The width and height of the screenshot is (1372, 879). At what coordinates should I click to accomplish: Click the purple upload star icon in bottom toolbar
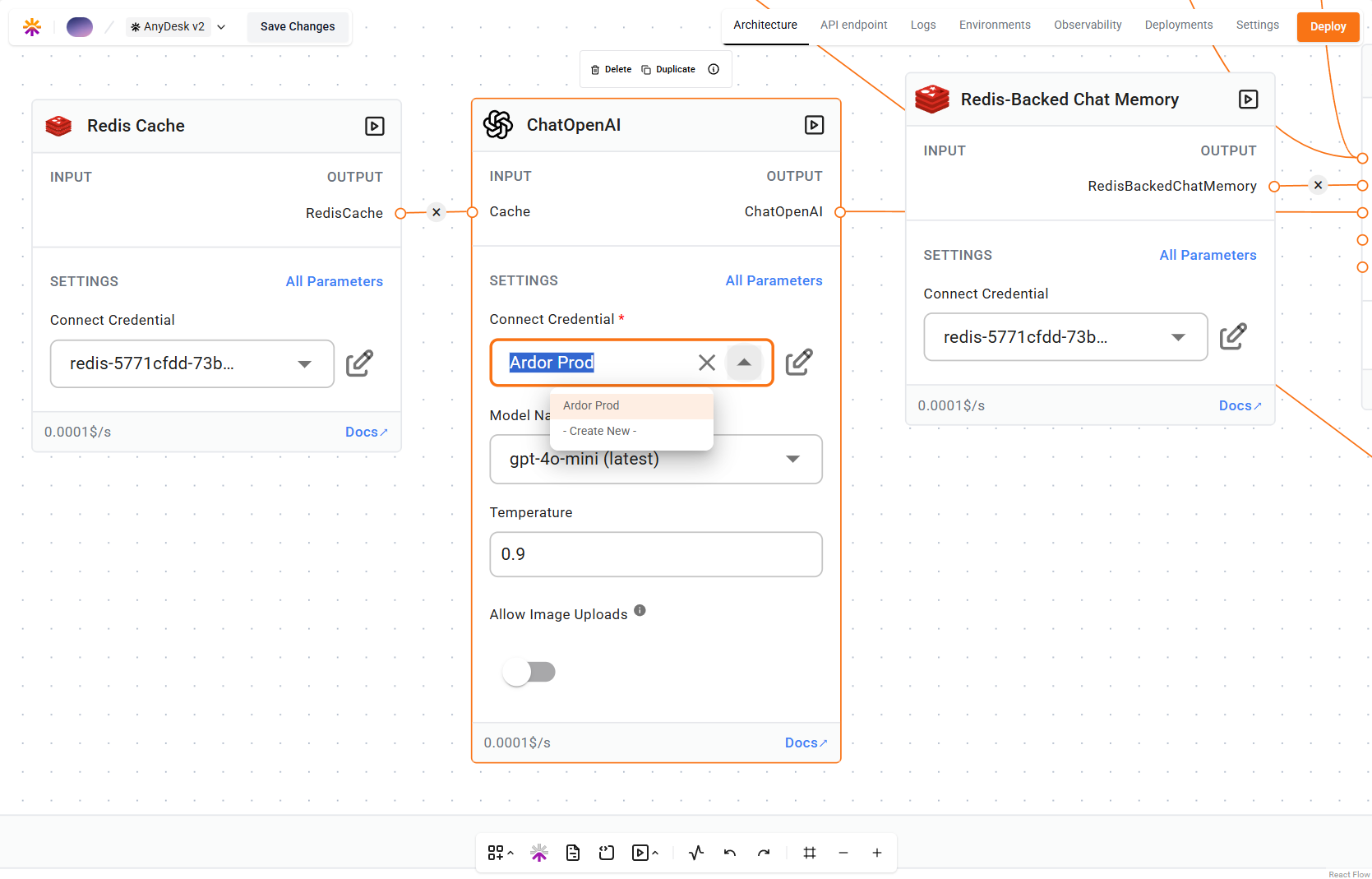tap(539, 853)
